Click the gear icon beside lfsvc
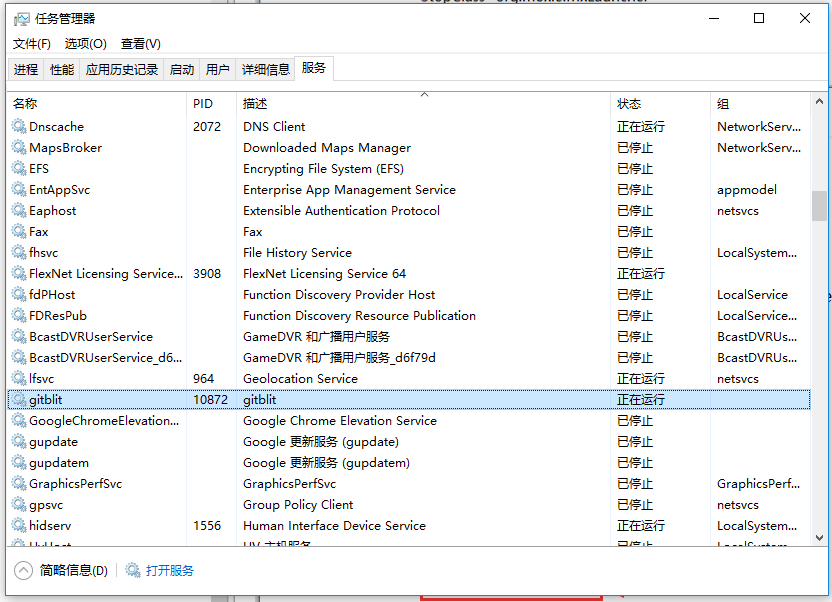Viewport: 832px width, 602px height. [19, 379]
